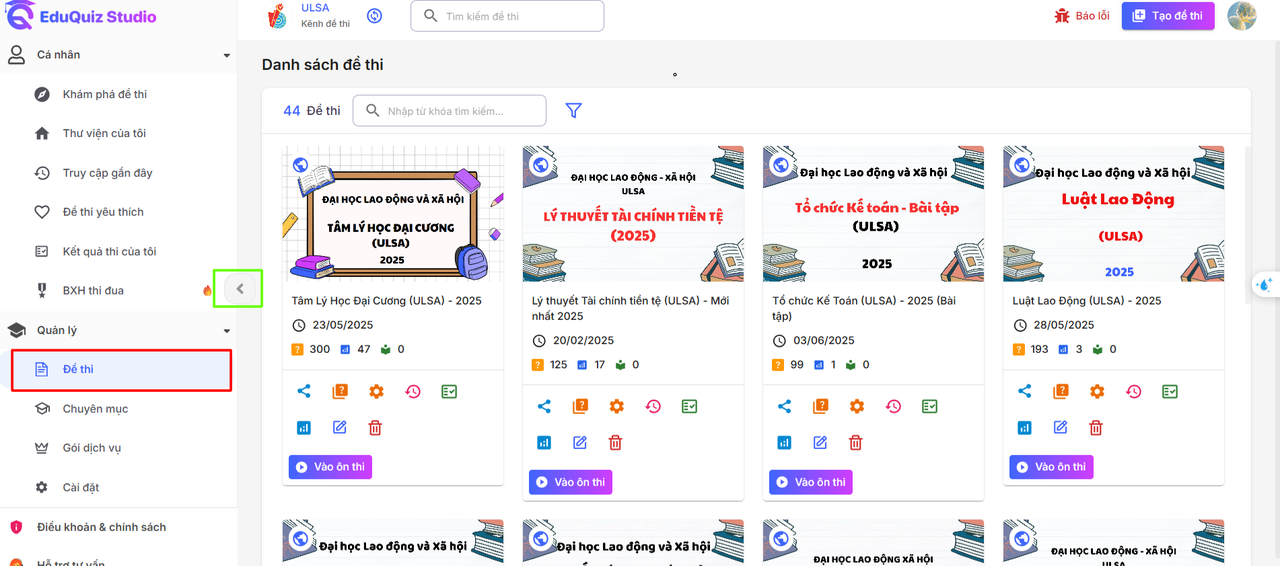Start Vào ôn thi for Lý thuyết Tài chính tiền tệ
The width and height of the screenshot is (1280, 566).
coord(570,482)
